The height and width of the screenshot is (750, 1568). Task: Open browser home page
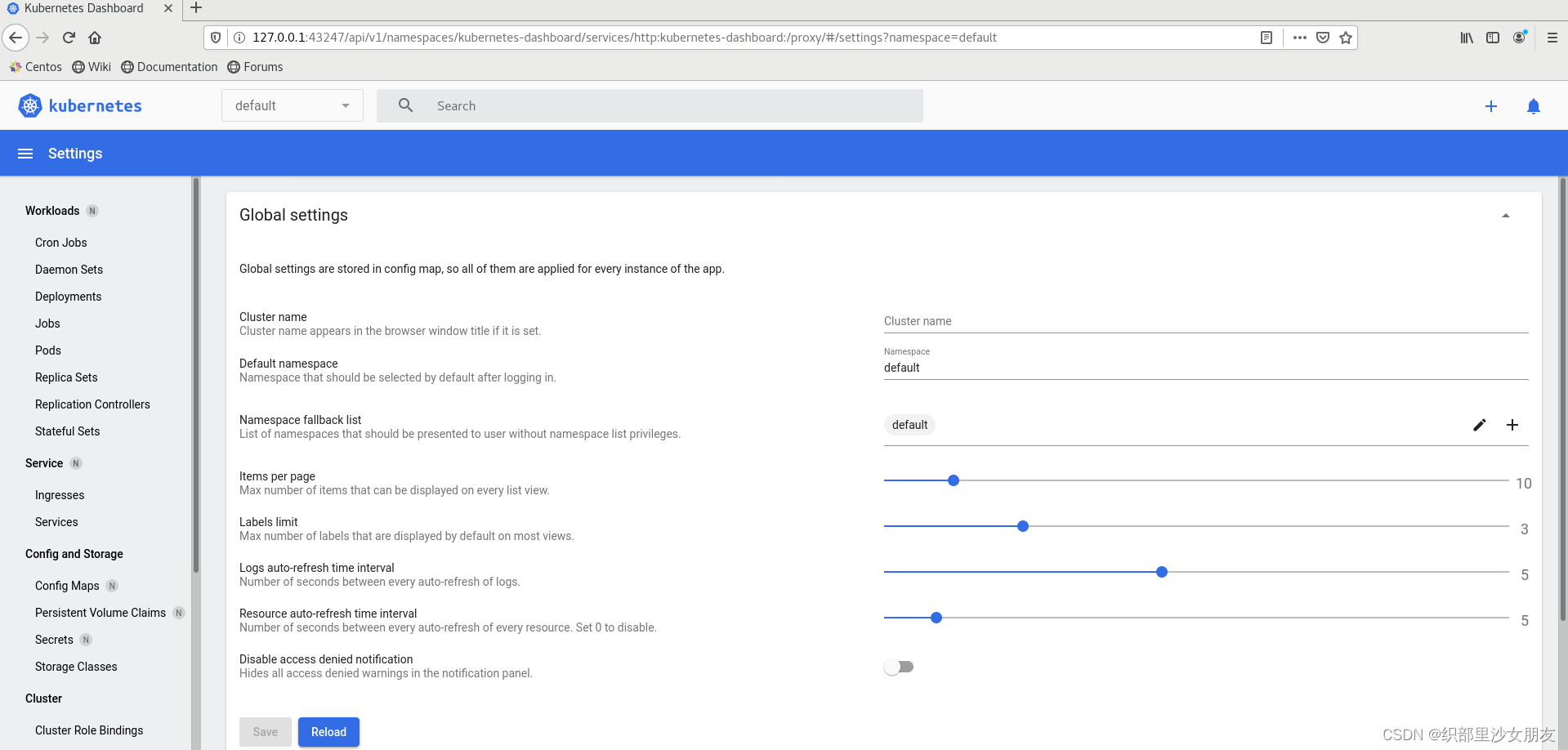(x=95, y=38)
